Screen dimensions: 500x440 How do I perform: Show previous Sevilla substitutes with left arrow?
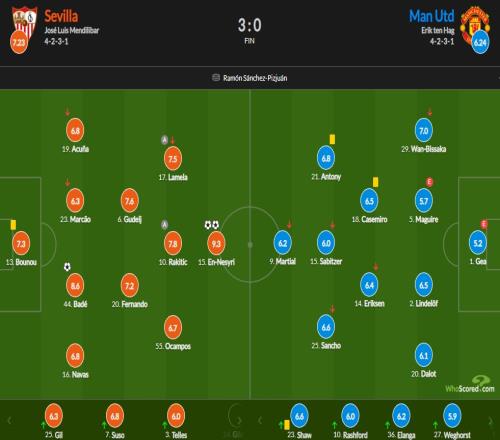(9, 421)
